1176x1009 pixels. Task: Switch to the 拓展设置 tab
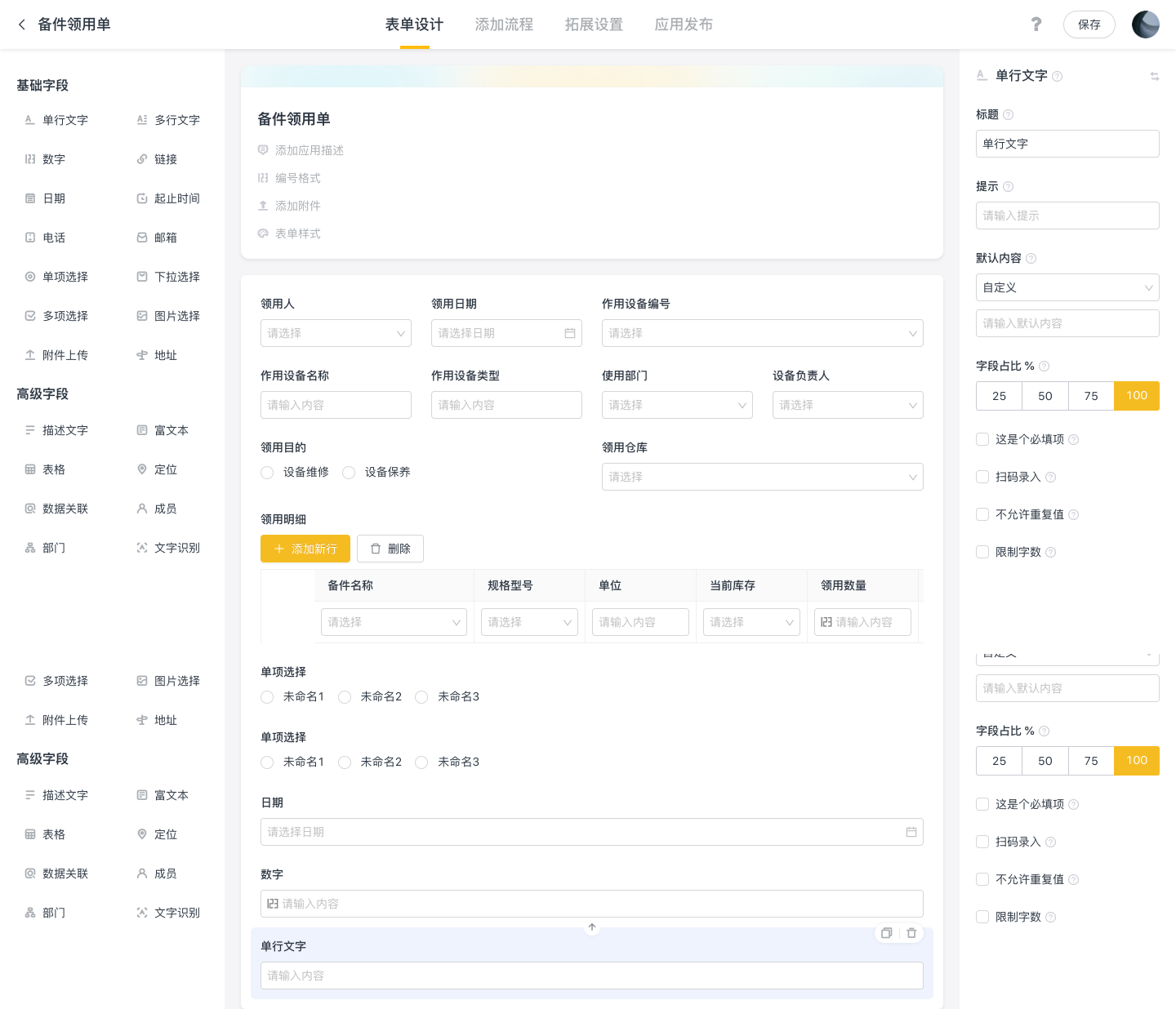pos(594,24)
